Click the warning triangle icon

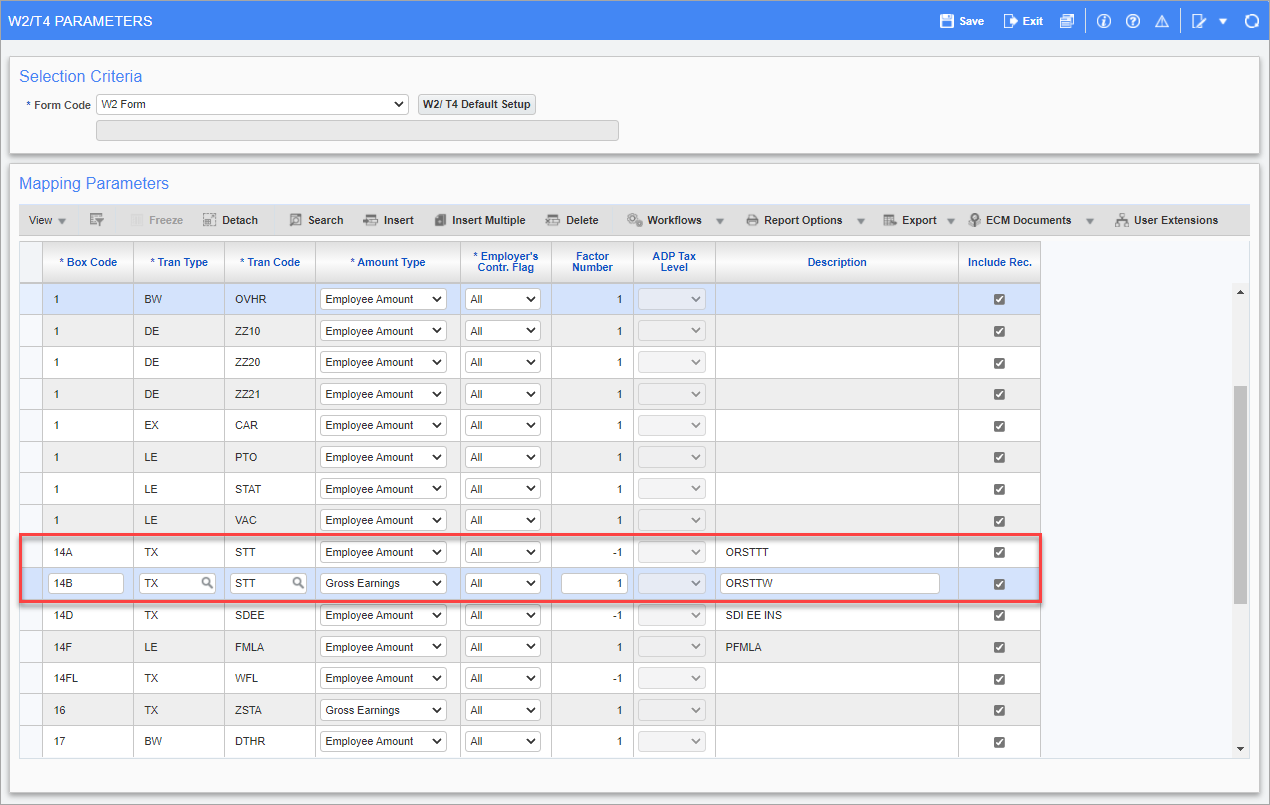coord(1162,21)
